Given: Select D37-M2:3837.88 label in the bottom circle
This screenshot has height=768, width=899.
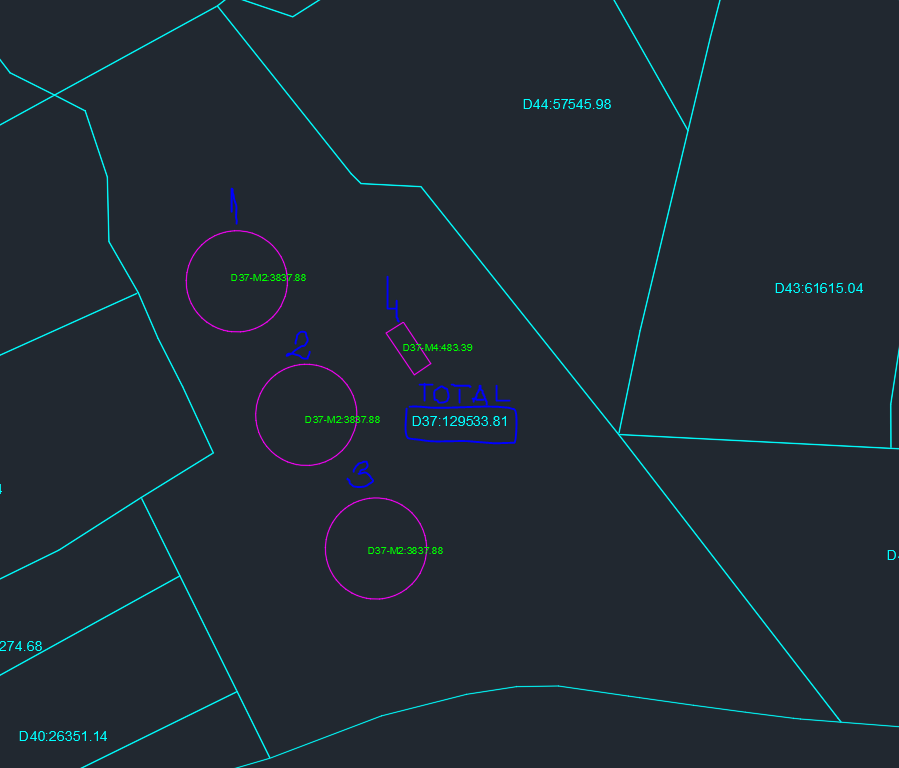Looking at the screenshot, I should [x=405, y=550].
